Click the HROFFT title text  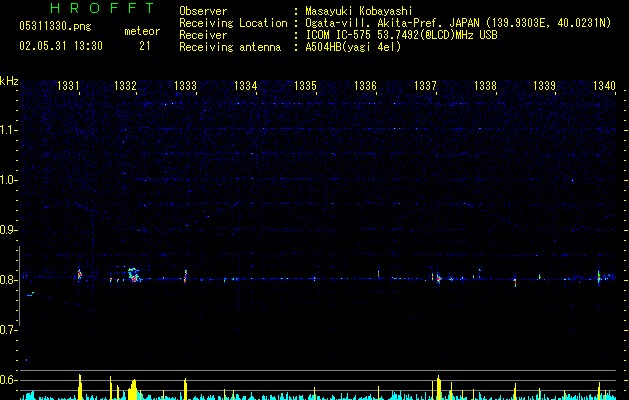coord(102,8)
